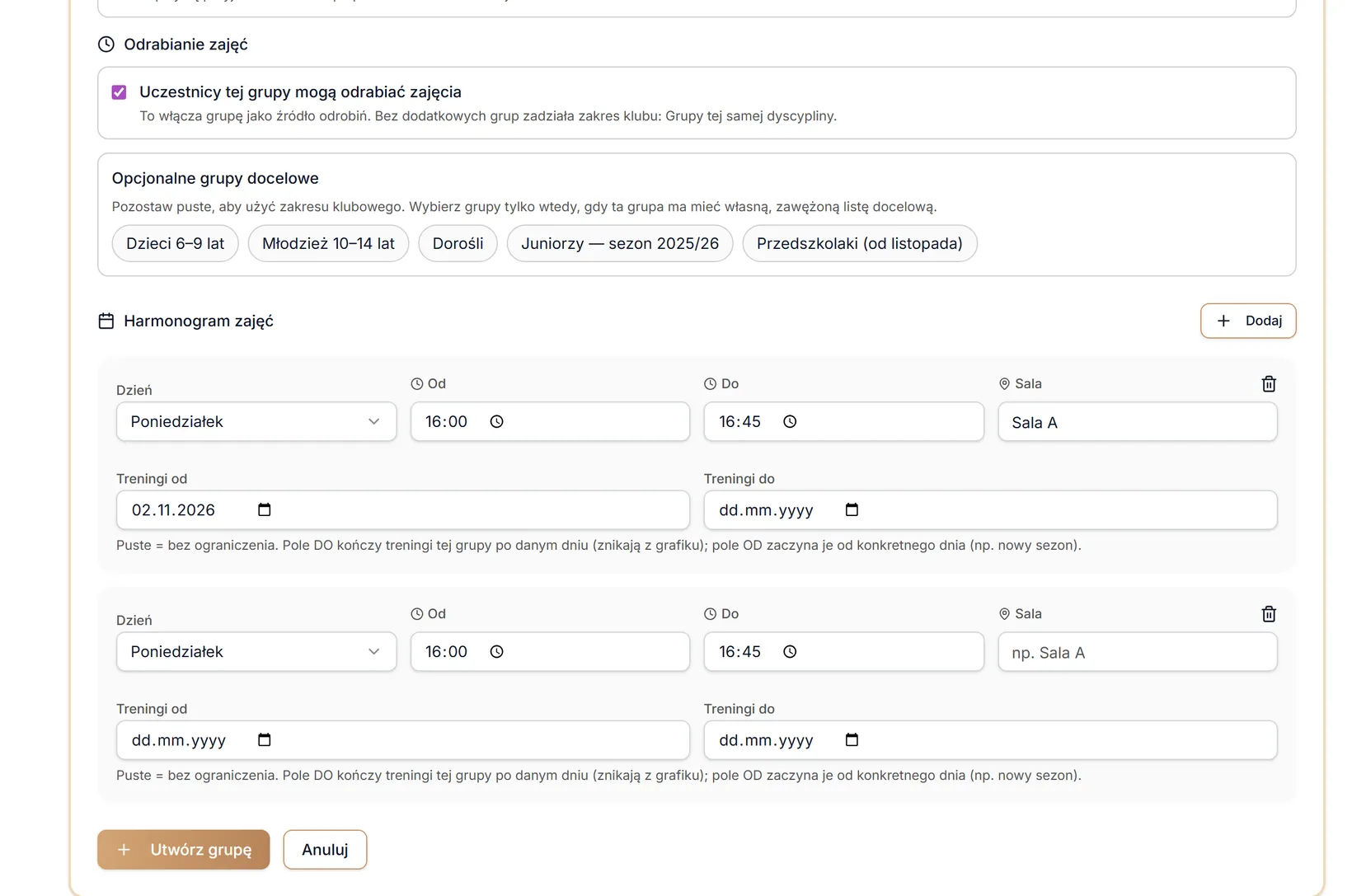Toggle target group 'Dorośli'
Viewport: 1352px width, 896px height.
(x=458, y=243)
